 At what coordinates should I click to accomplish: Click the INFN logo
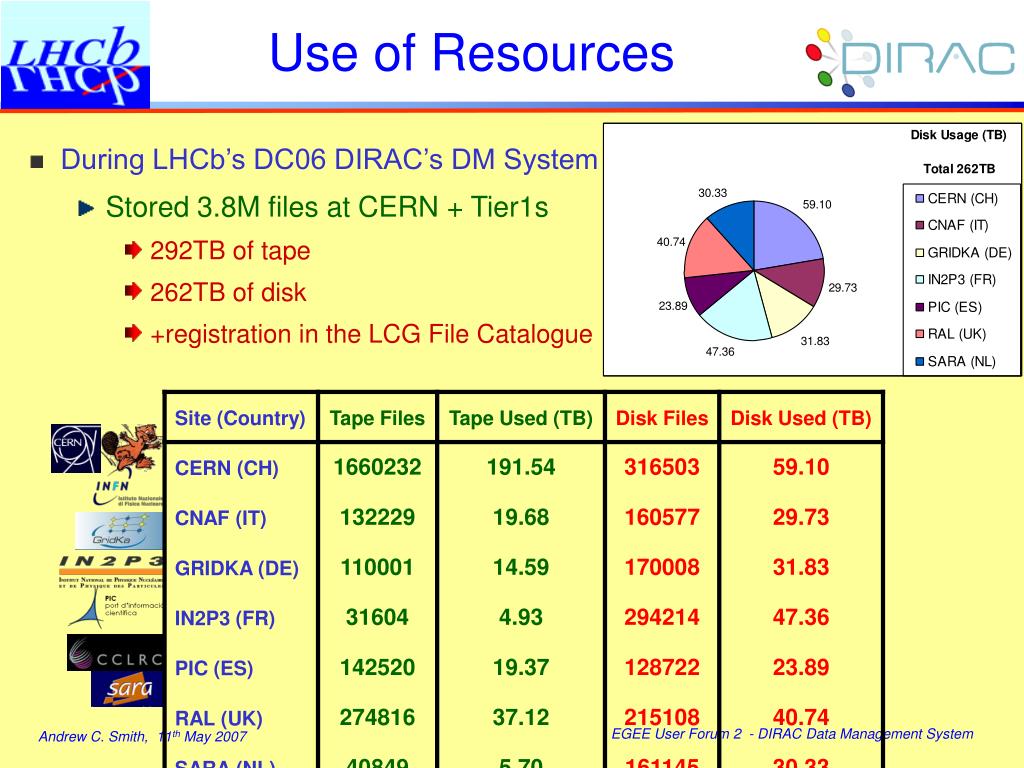pyautogui.click(x=128, y=494)
